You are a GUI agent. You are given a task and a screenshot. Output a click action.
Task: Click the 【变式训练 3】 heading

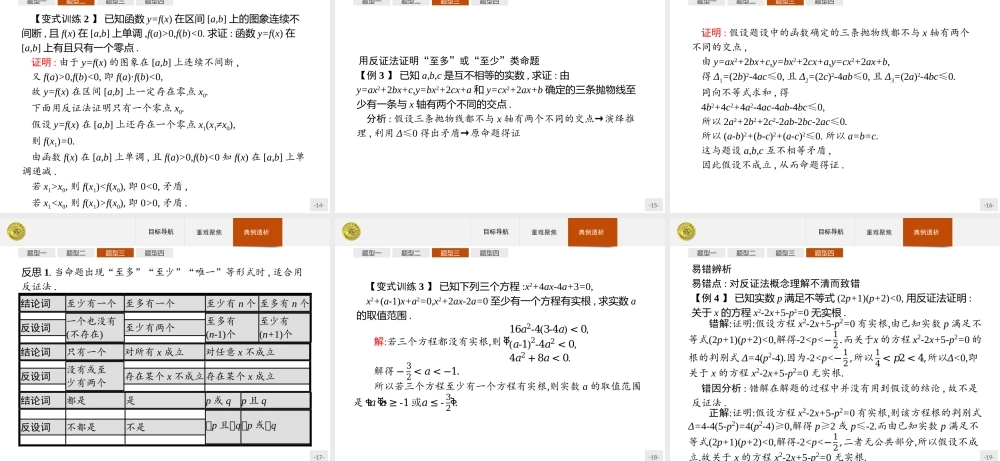click(x=401, y=286)
